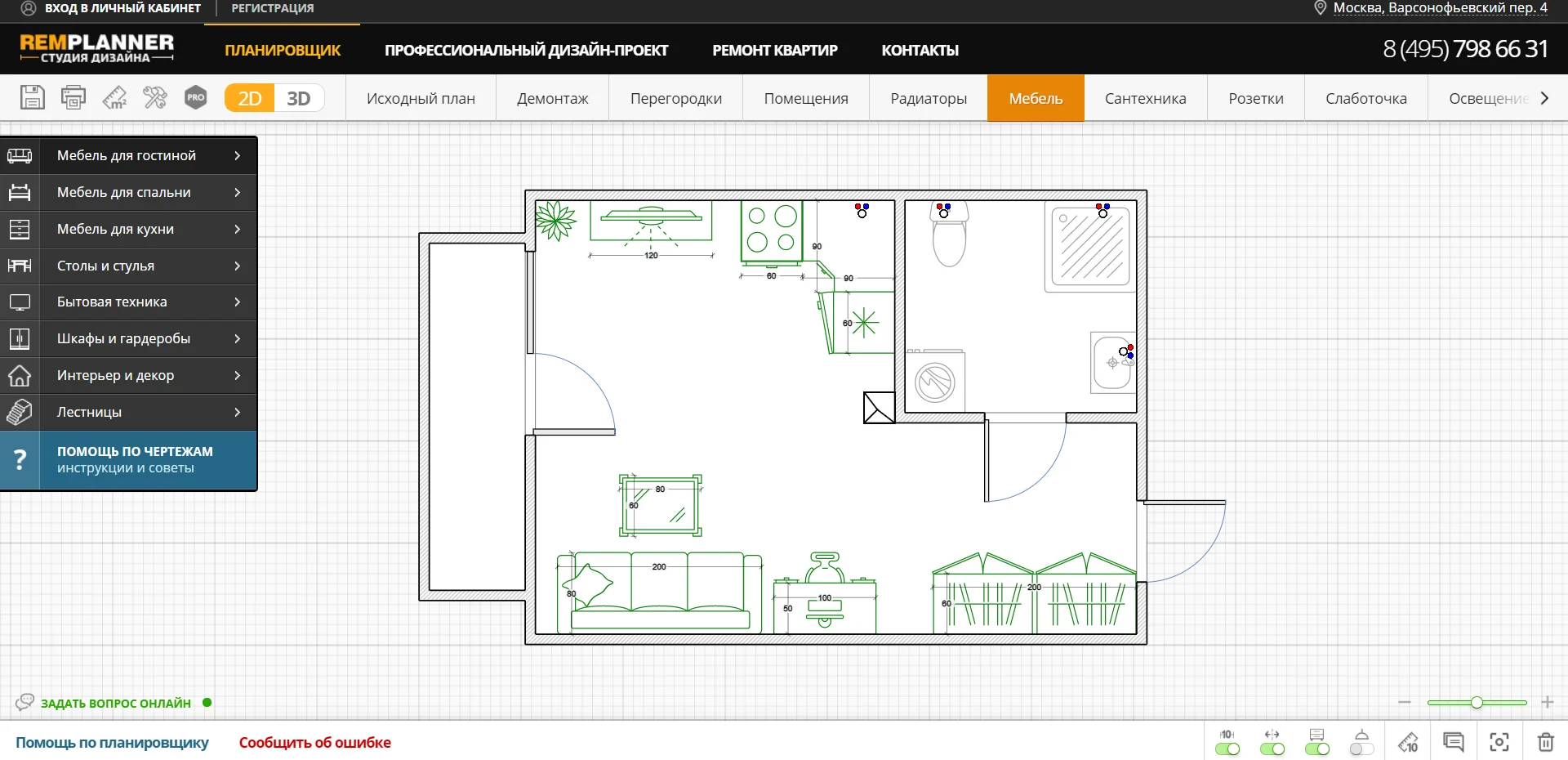Turn off the furniture visibility switch
Screen dimensions: 1568x760
[x=1316, y=749]
